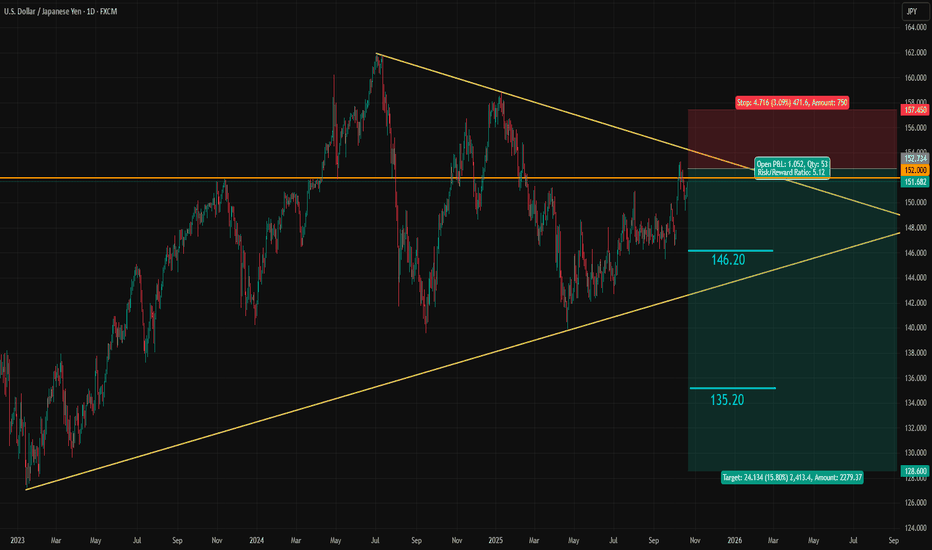Click the red 157.450 stop price tag
This screenshot has height=550, width=932.
915,110
